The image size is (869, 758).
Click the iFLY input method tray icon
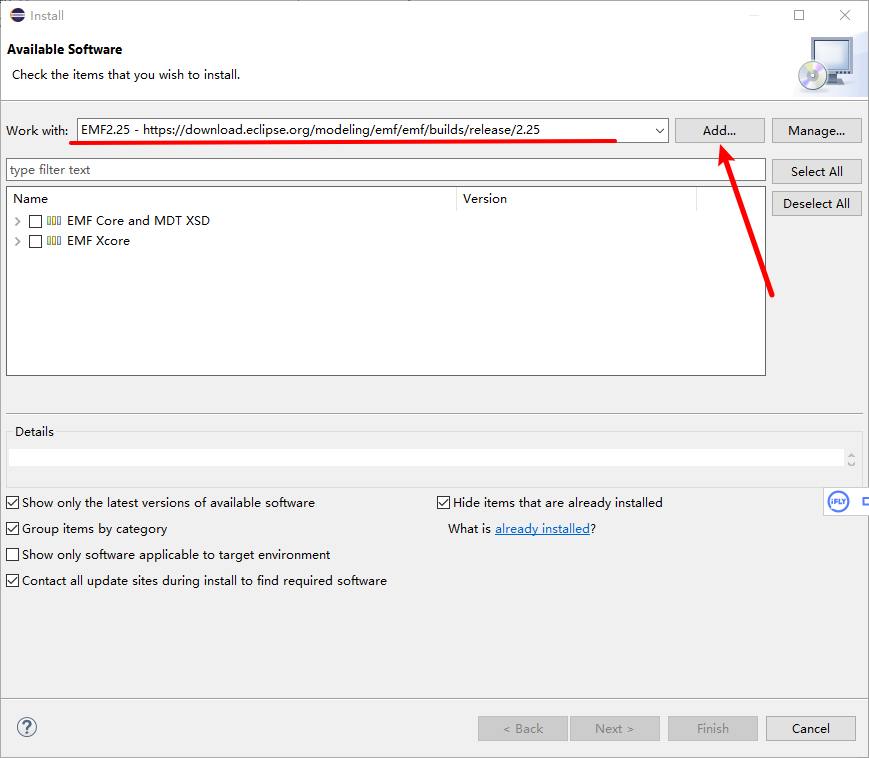(x=838, y=501)
